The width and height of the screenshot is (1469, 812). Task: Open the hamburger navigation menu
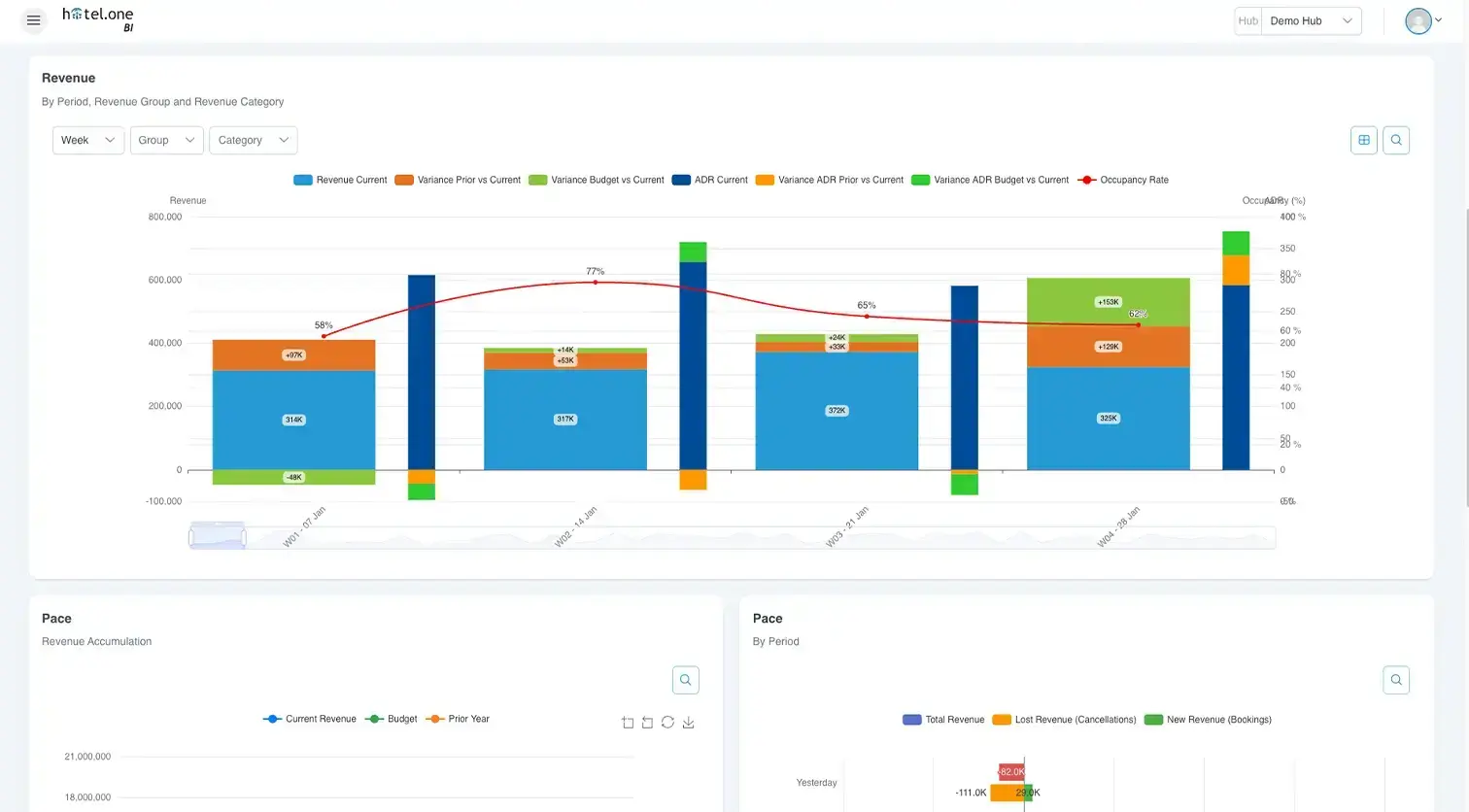33,20
